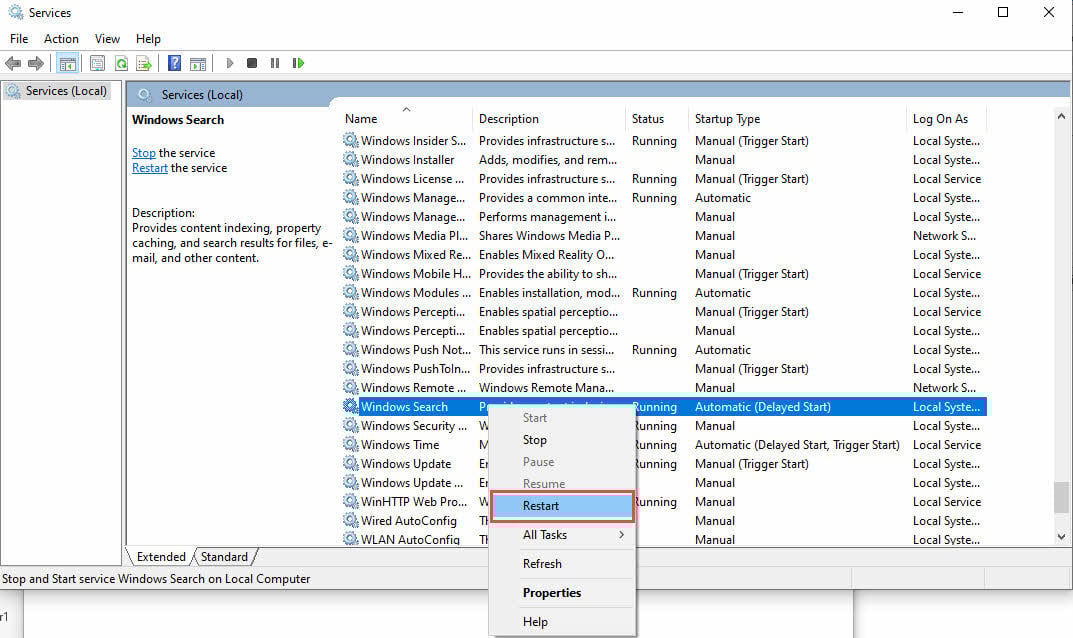Viewport: 1073px width, 638px height.
Task: Sort by the Log On As column header
Action: [946, 118]
